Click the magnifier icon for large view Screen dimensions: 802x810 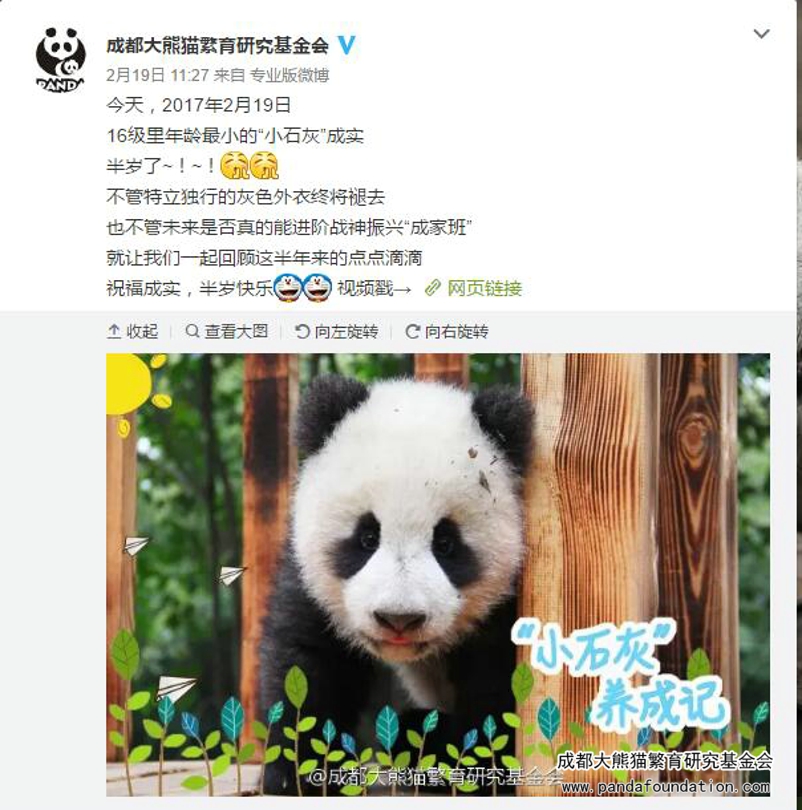click(192, 331)
